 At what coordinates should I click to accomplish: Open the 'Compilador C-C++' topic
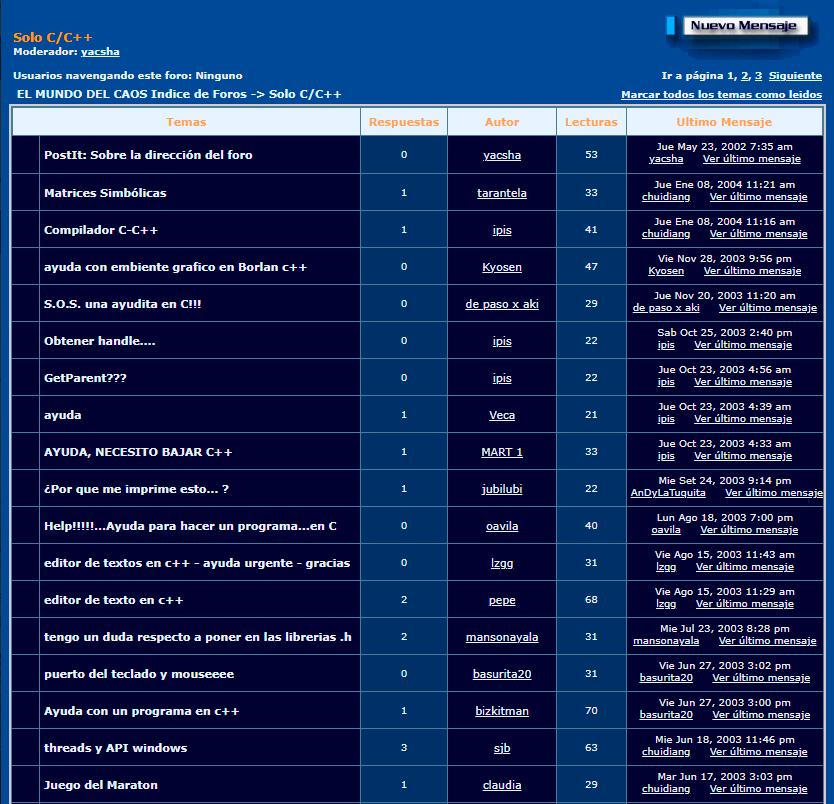pyautogui.click(x=101, y=230)
